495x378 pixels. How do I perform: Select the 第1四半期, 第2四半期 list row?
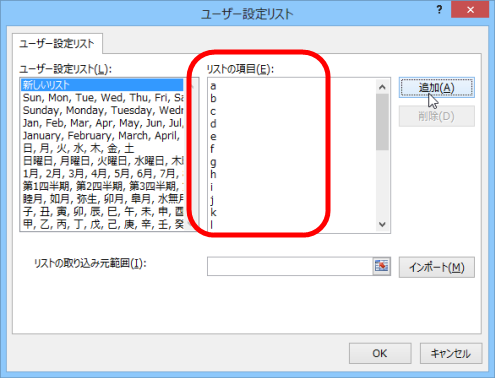(102, 186)
